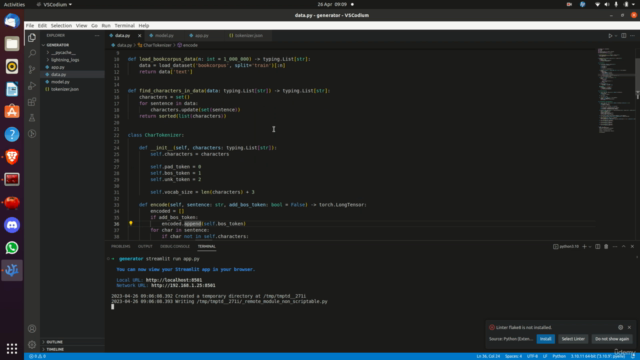Expand the OUTLINE section
The width and height of the screenshot is (640, 360).
click(x=54, y=342)
